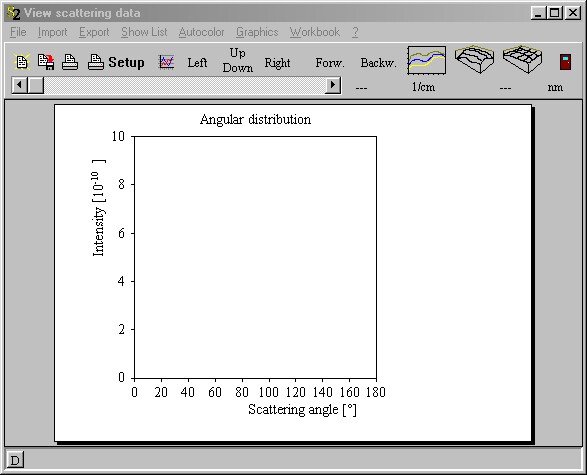Maximize the View scattering data window
Screen dimensions: 587x475
tap(554, 13)
